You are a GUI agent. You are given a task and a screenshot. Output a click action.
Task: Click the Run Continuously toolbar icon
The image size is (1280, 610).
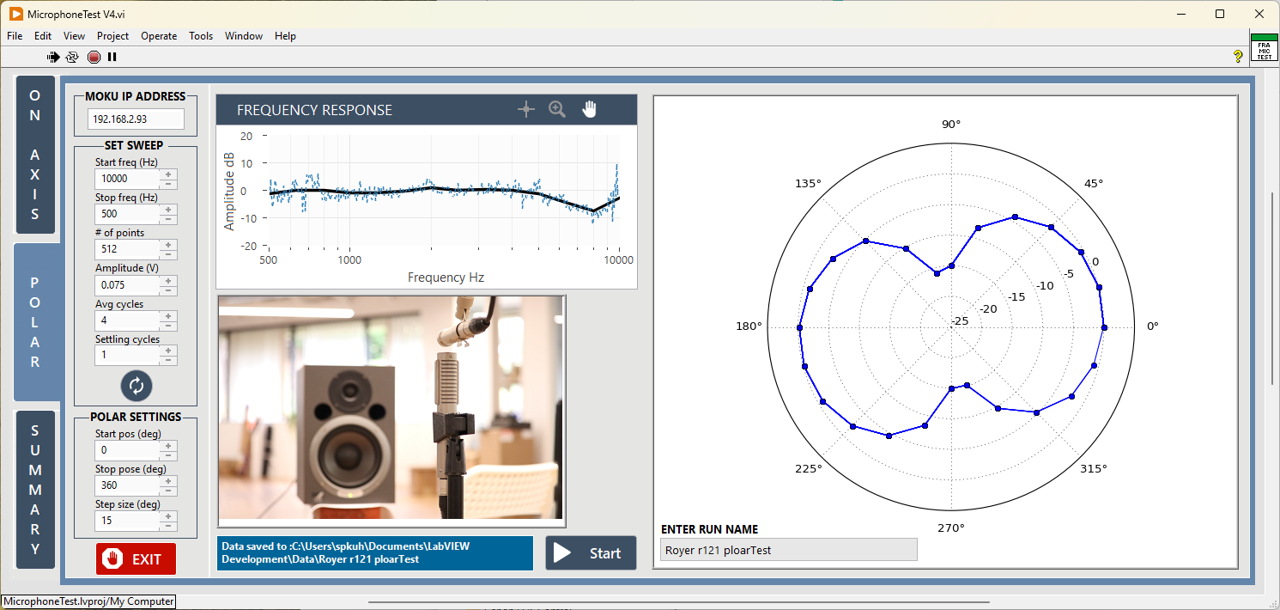click(72, 57)
